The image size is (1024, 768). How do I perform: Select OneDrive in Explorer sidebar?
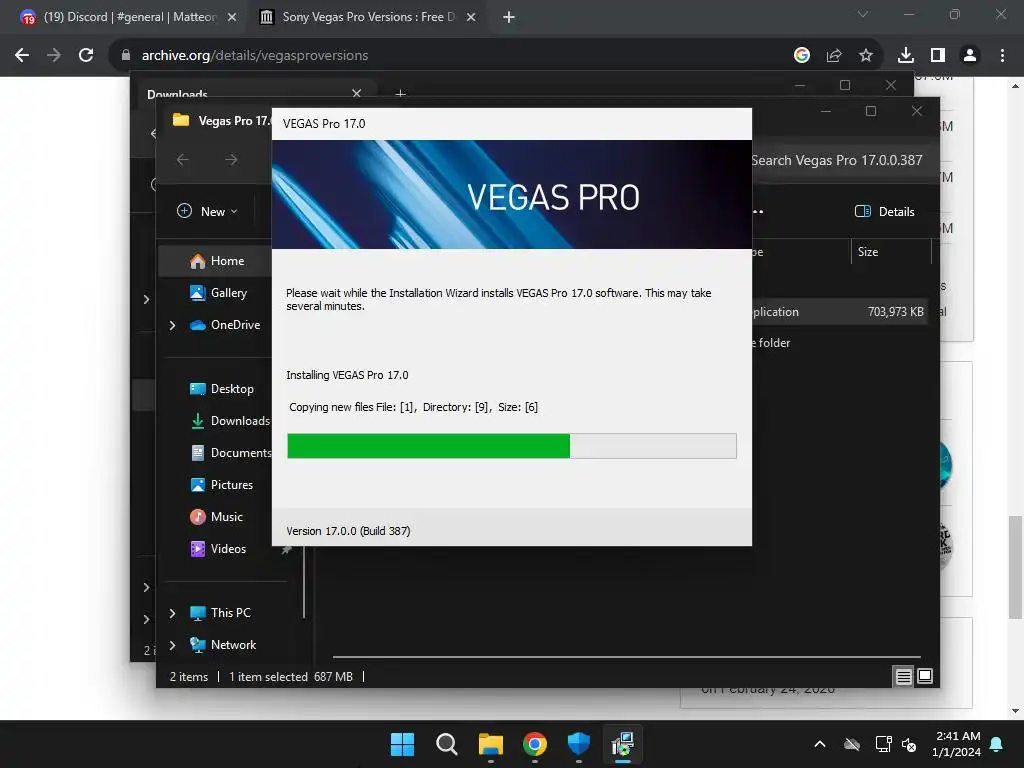tap(225, 325)
